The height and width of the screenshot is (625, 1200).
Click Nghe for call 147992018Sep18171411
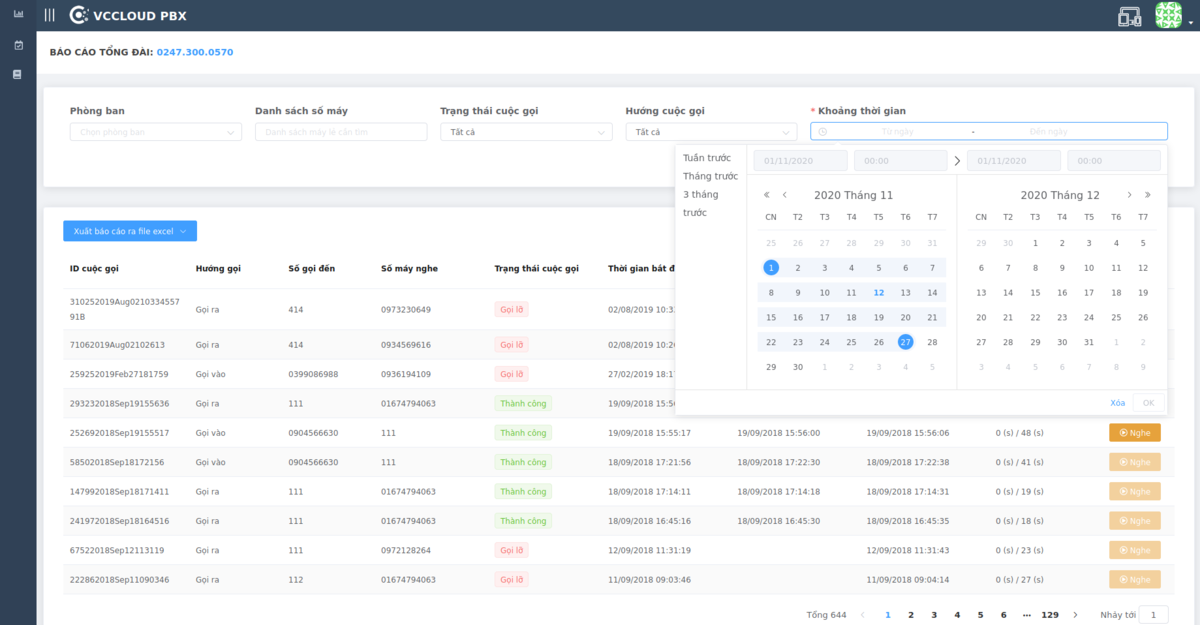[1135, 491]
